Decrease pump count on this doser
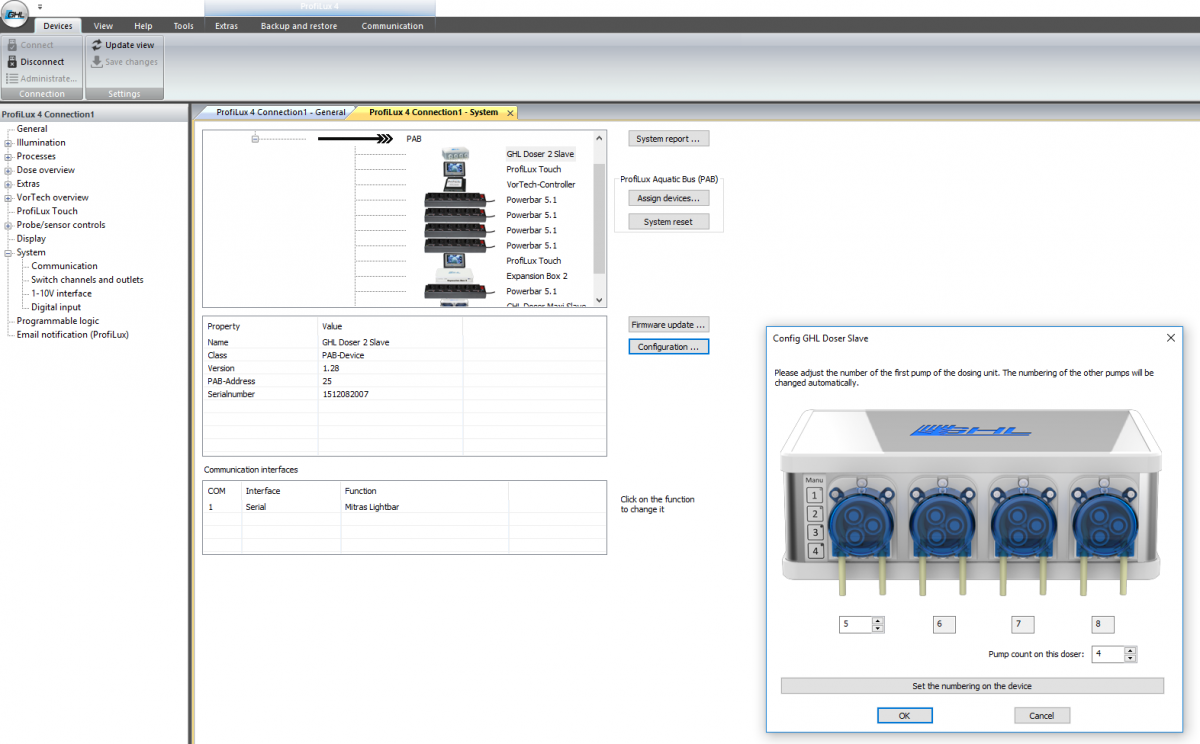The image size is (1200, 744). (1130, 659)
